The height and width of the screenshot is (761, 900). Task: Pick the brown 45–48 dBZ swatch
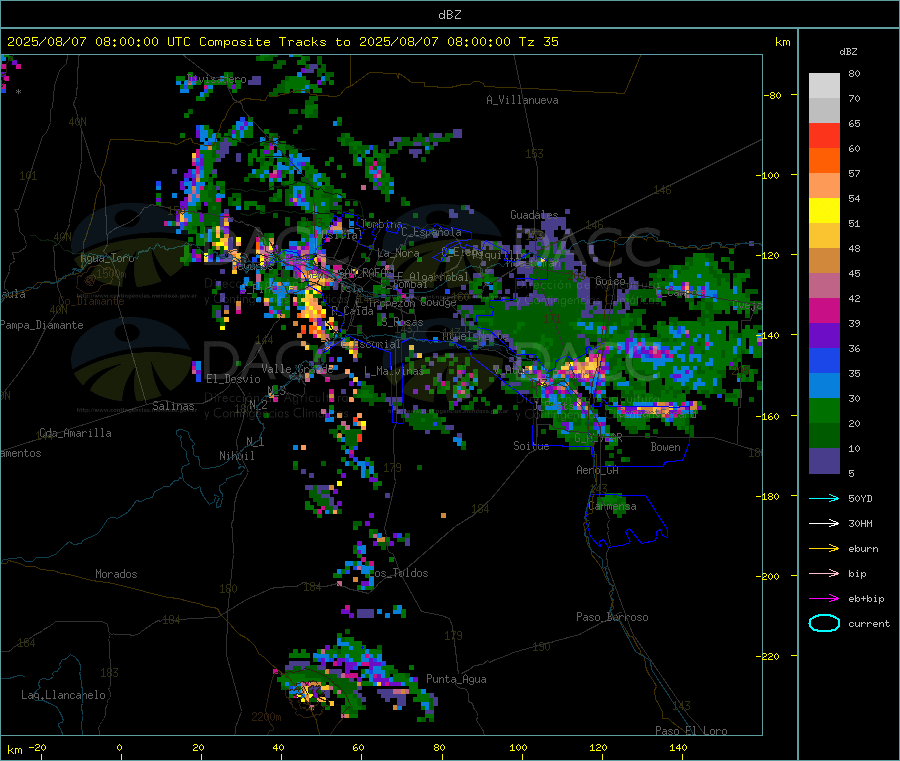tap(824, 261)
